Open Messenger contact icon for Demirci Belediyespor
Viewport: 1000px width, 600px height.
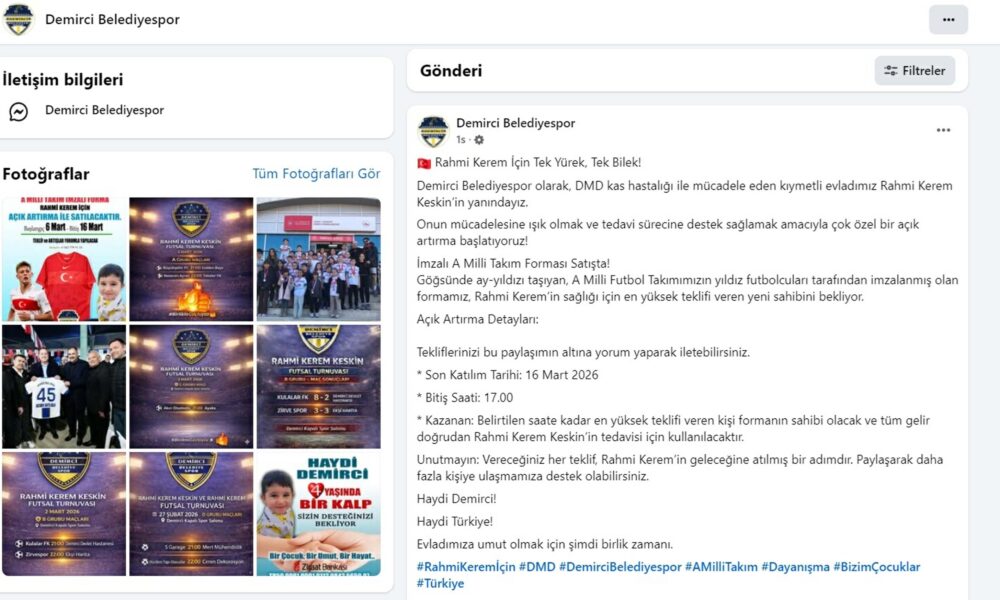18,112
